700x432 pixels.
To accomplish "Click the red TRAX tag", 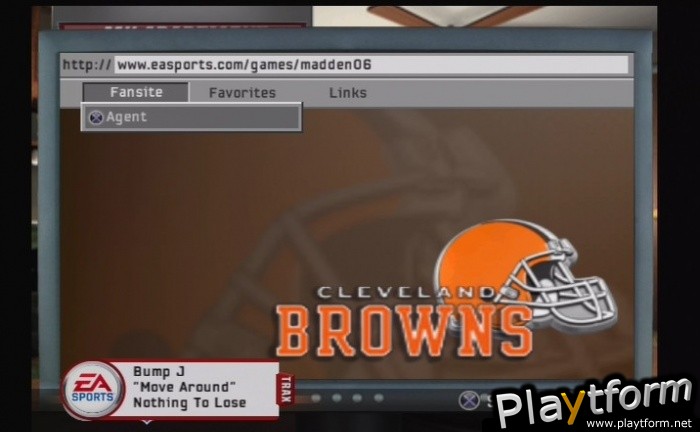I will [x=286, y=390].
